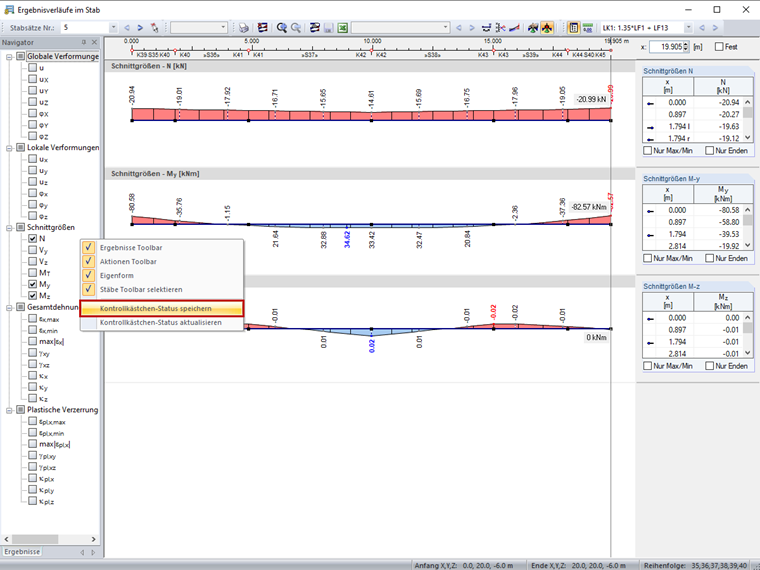Viewport: 760px width, 570px height.
Task: Click the pick member set icon
Action: [x=154, y=28]
